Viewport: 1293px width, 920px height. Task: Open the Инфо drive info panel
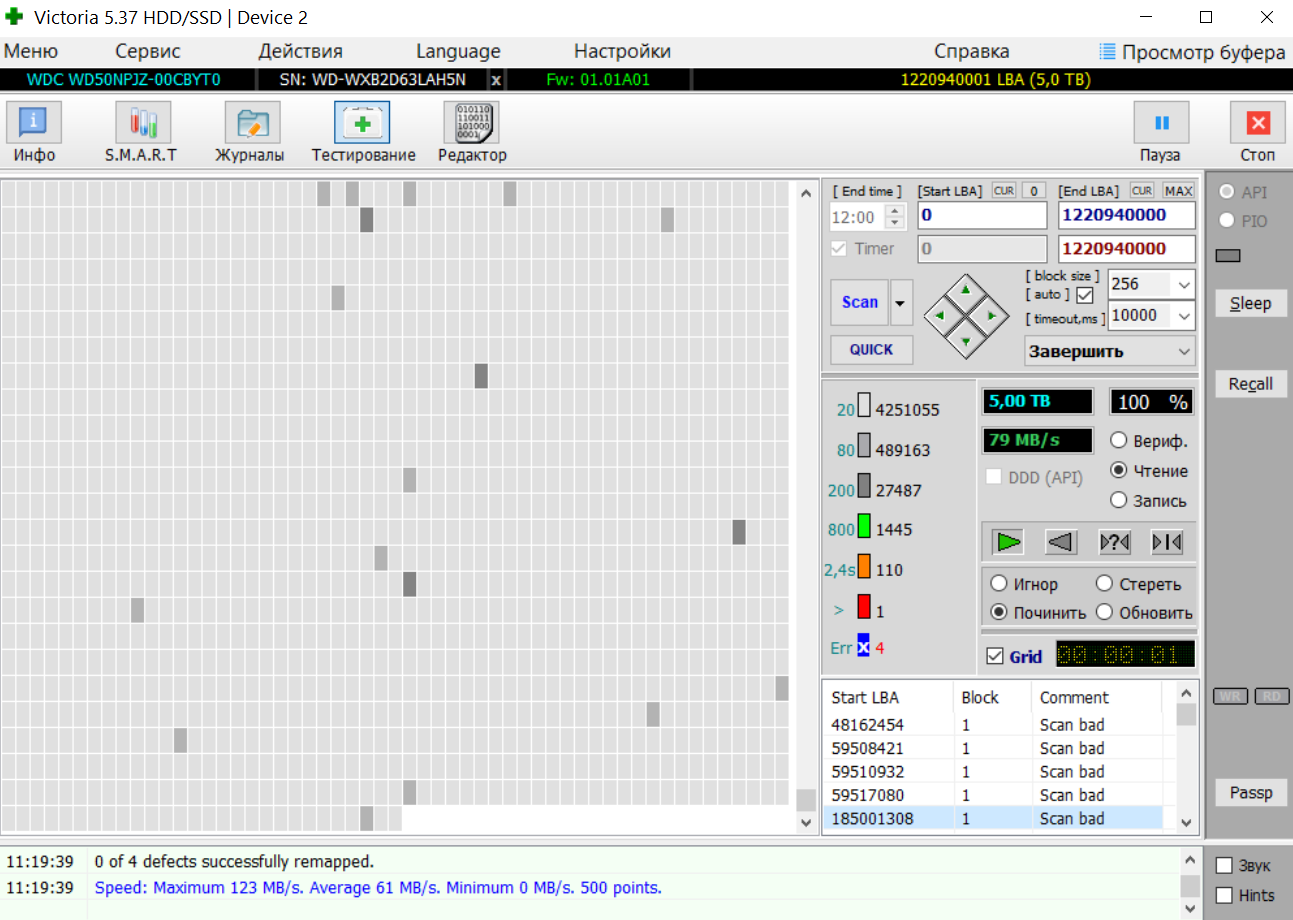pos(34,132)
